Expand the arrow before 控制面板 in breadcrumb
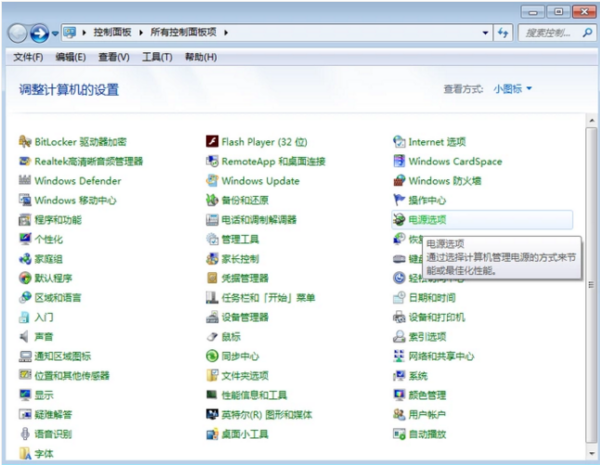600x465 pixels. (x=84, y=33)
